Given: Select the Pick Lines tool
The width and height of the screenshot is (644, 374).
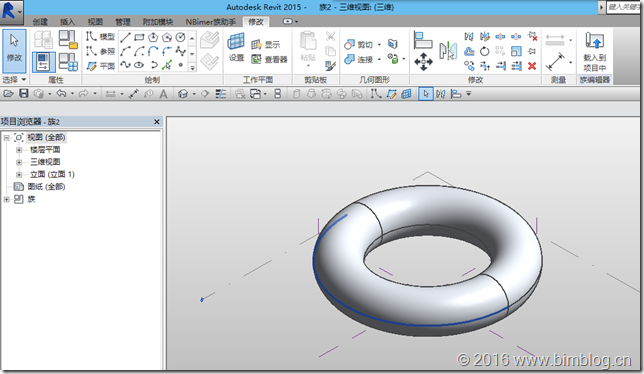Looking at the screenshot, I should (167, 65).
